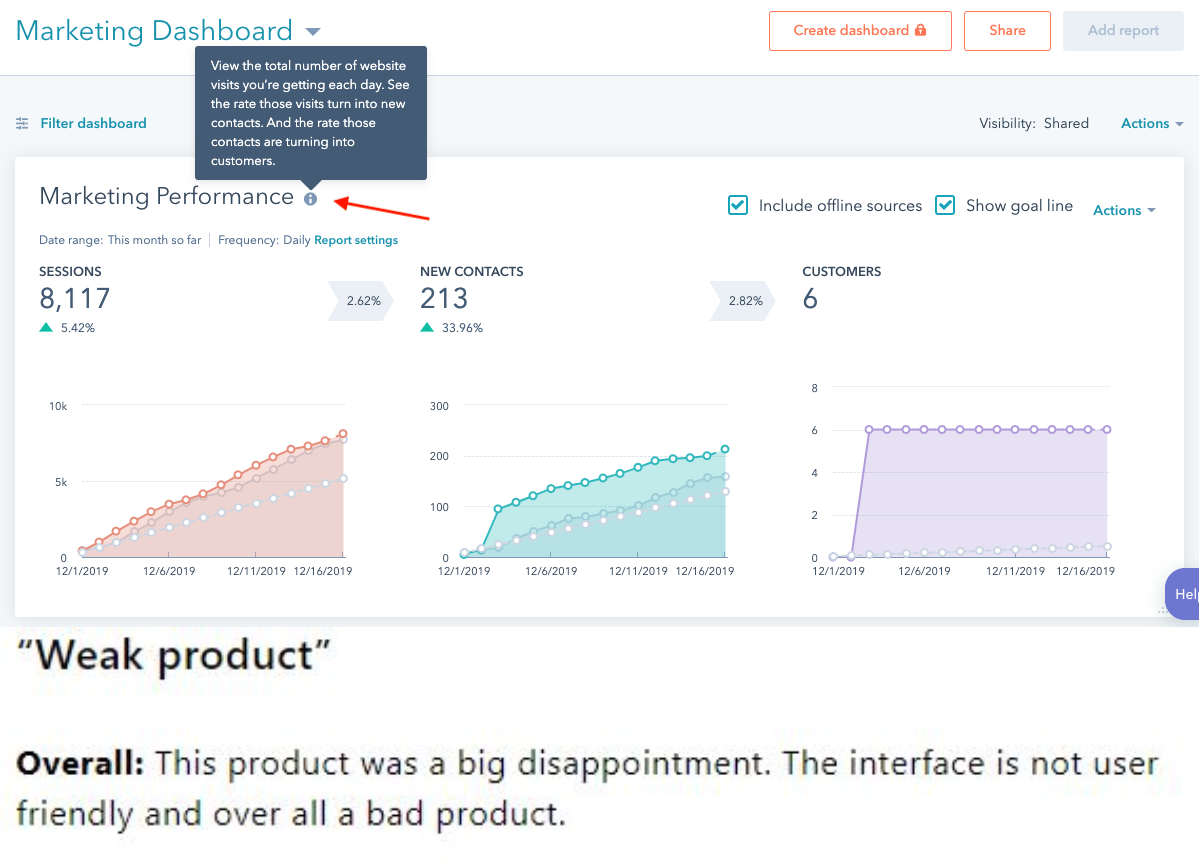Image resolution: width=1199 pixels, height=860 pixels.
Task: Click the info icon beside Marketing Performance
Action: point(311,199)
